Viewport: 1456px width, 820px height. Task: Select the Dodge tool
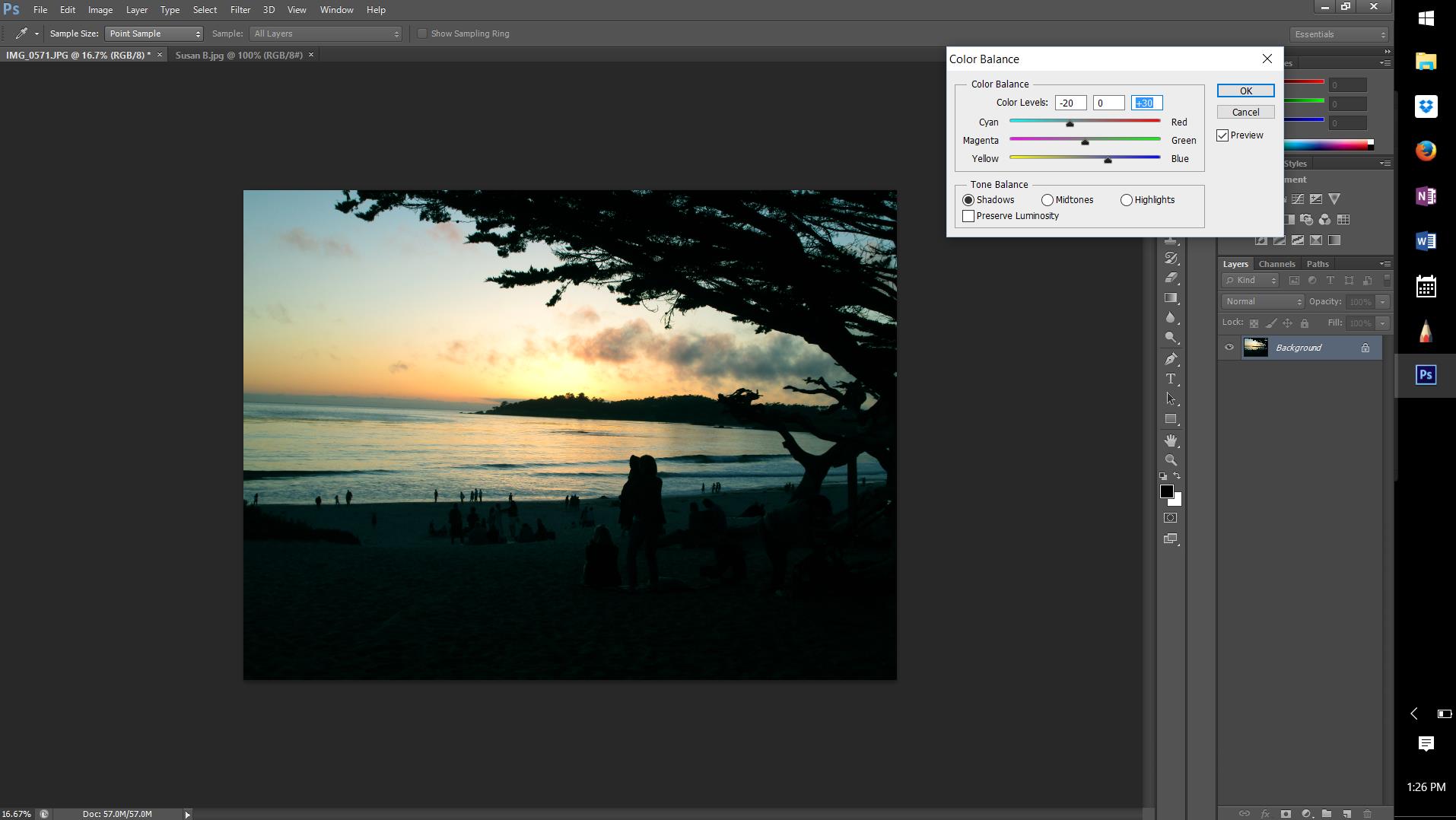click(1171, 338)
